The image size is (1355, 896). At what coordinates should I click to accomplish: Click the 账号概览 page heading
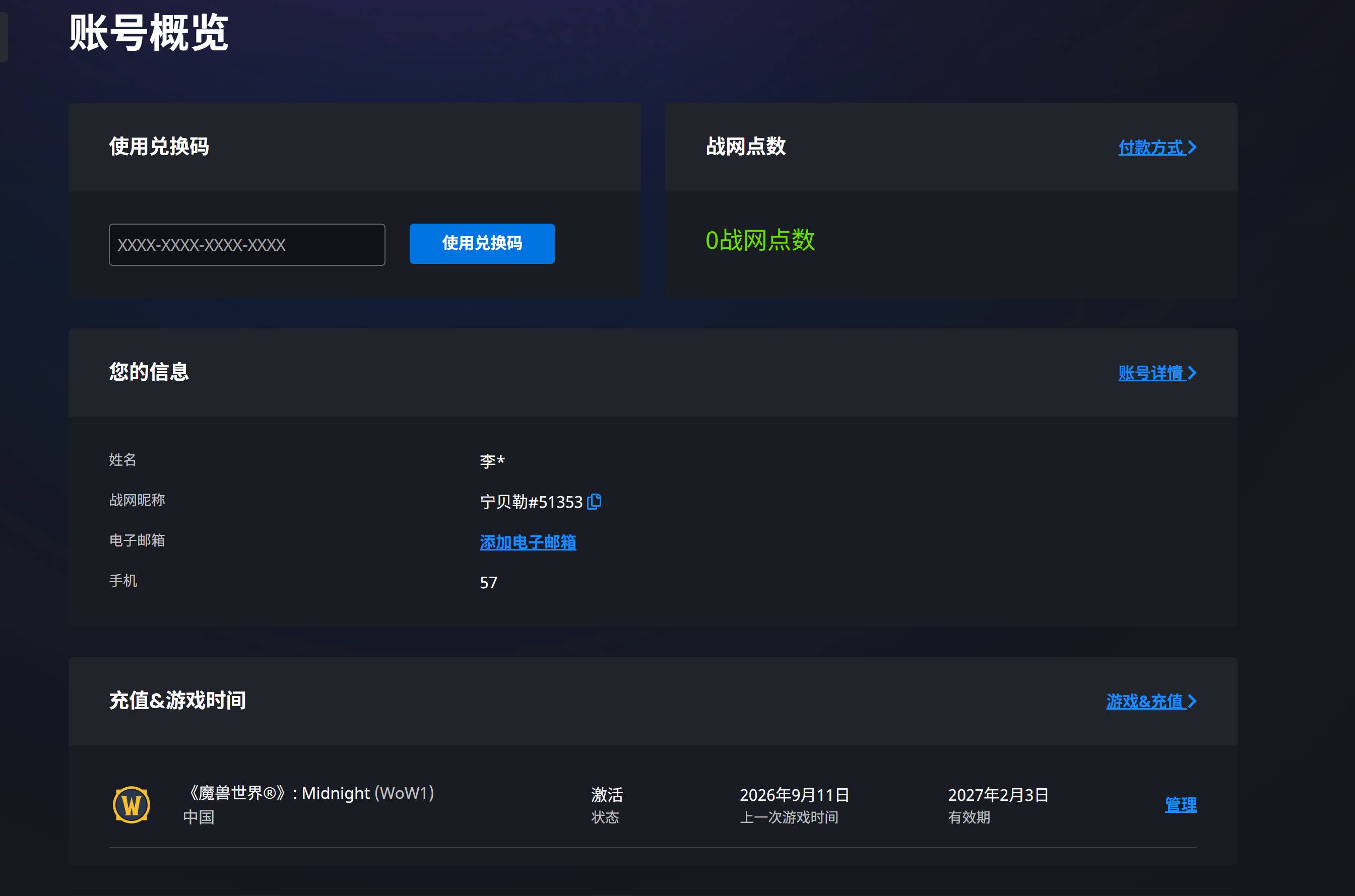[149, 33]
